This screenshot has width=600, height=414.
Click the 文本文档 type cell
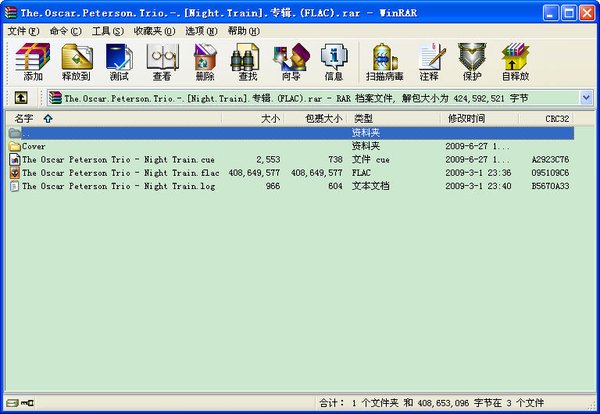tap(370, 186)
